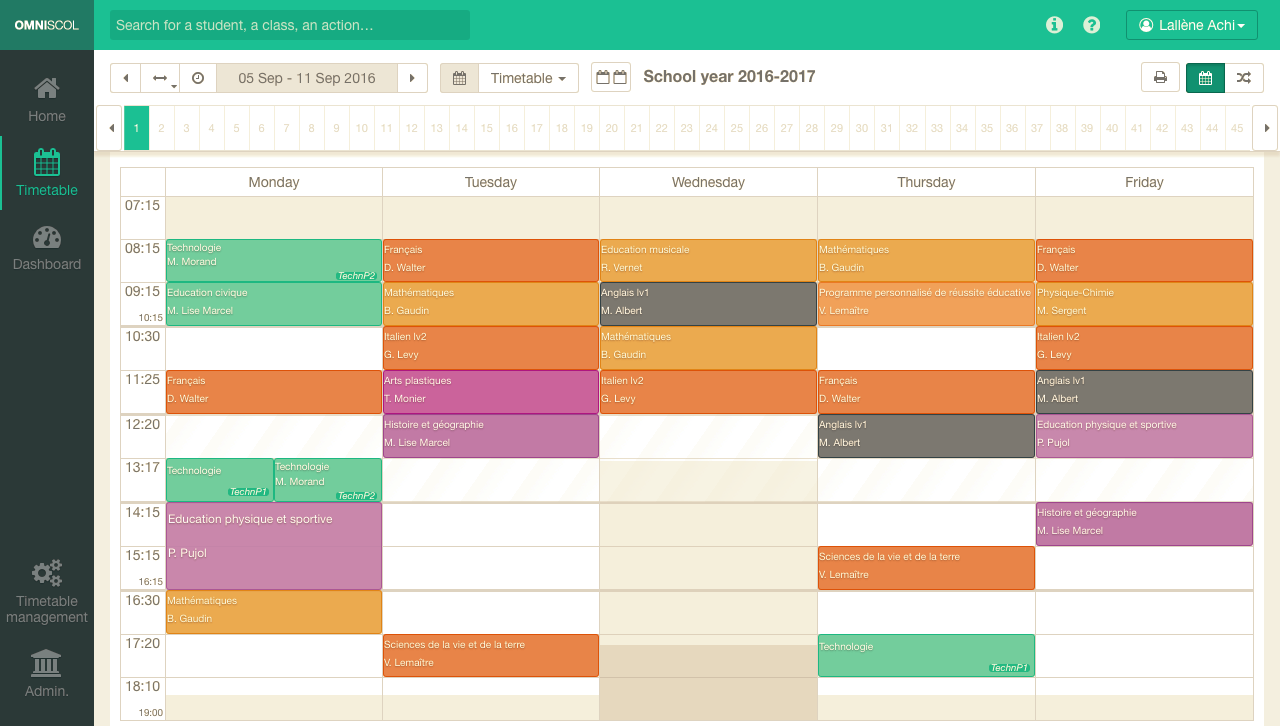Image resolution: width=1280 pixels, height=726 pixels.
Task: Print the timetable
Action: (x=1160, y=77)
